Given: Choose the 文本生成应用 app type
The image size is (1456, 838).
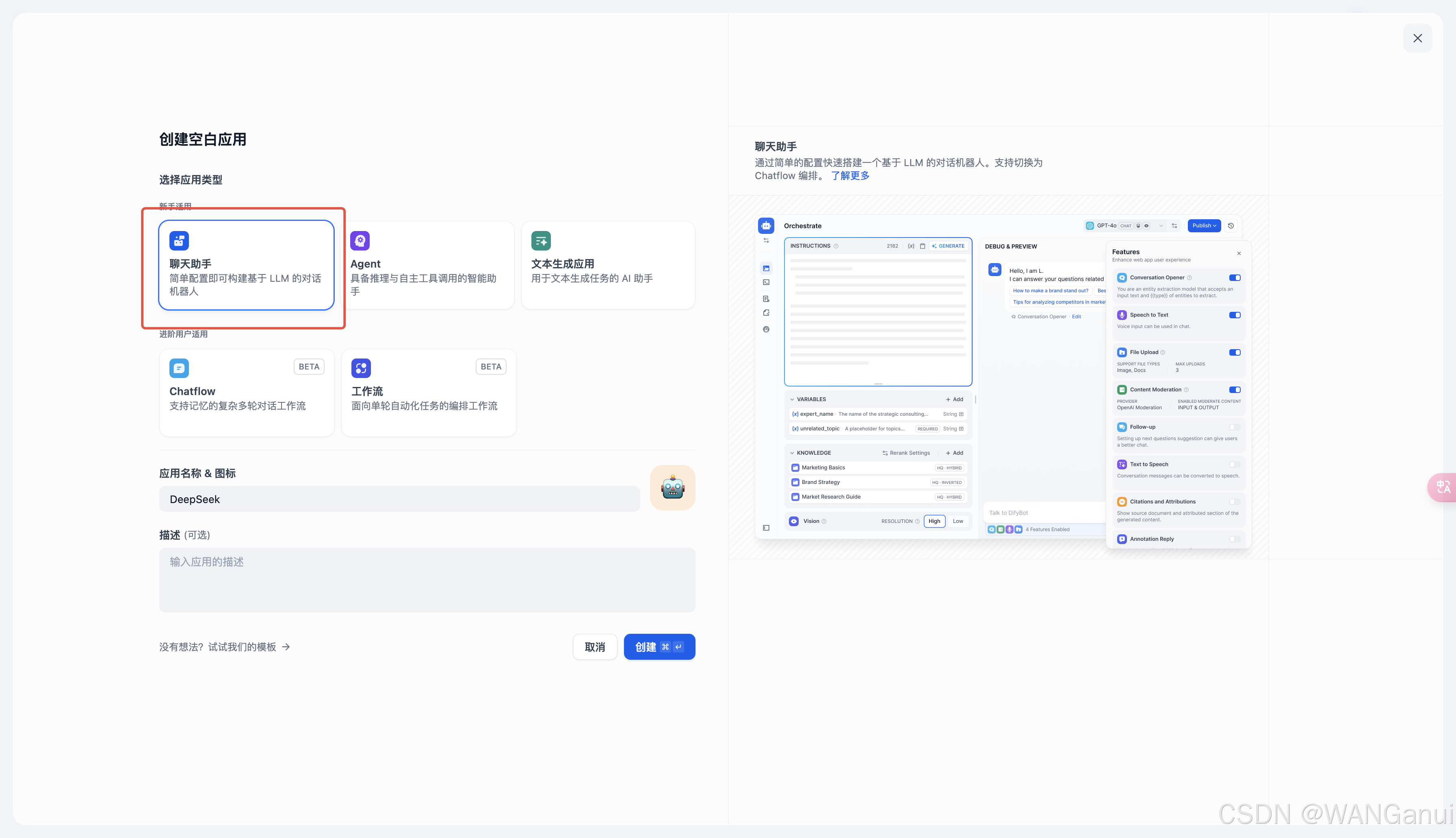Looking at the screenshot, I should click(607, 266).
